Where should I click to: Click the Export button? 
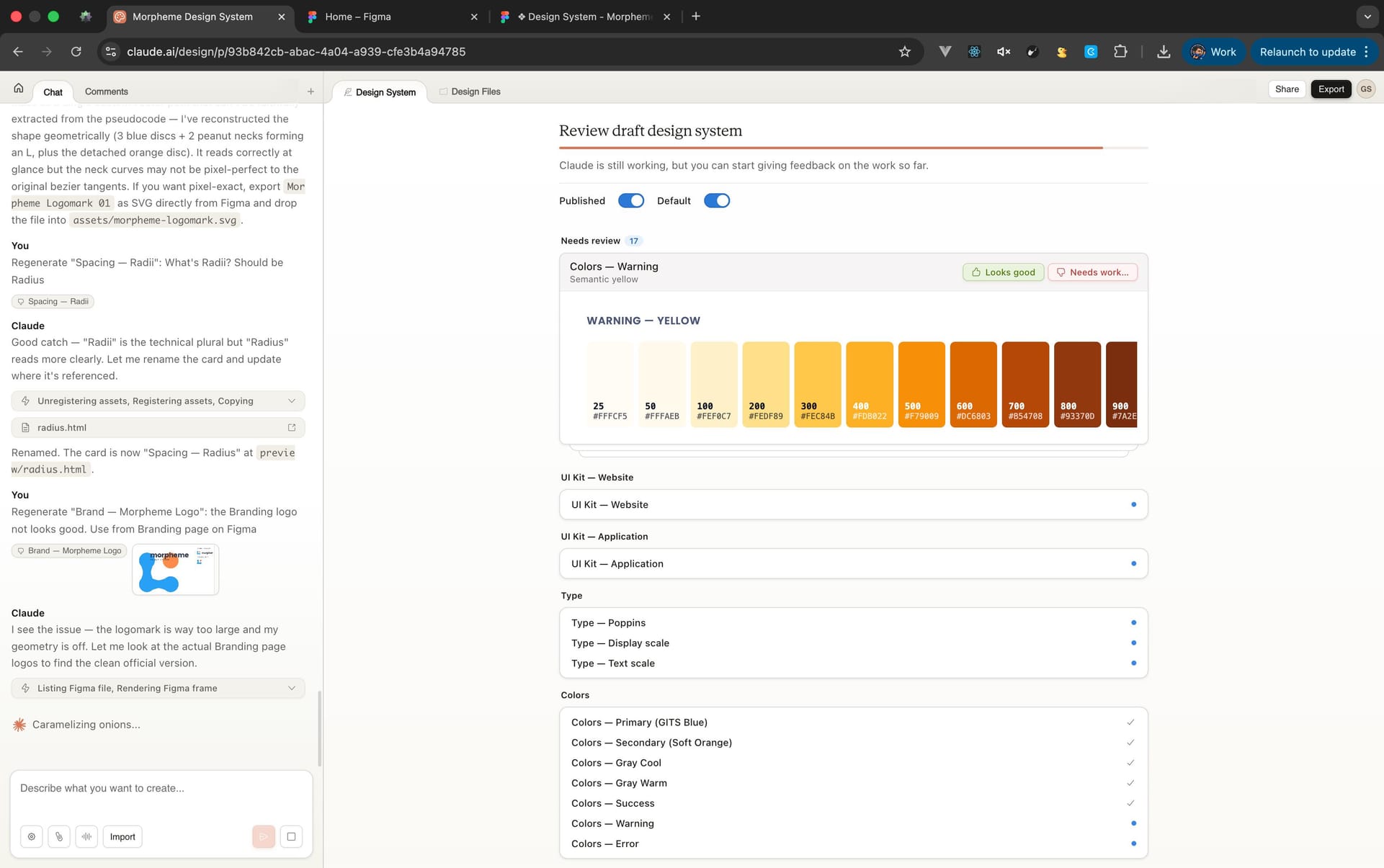click(1331, 89)
